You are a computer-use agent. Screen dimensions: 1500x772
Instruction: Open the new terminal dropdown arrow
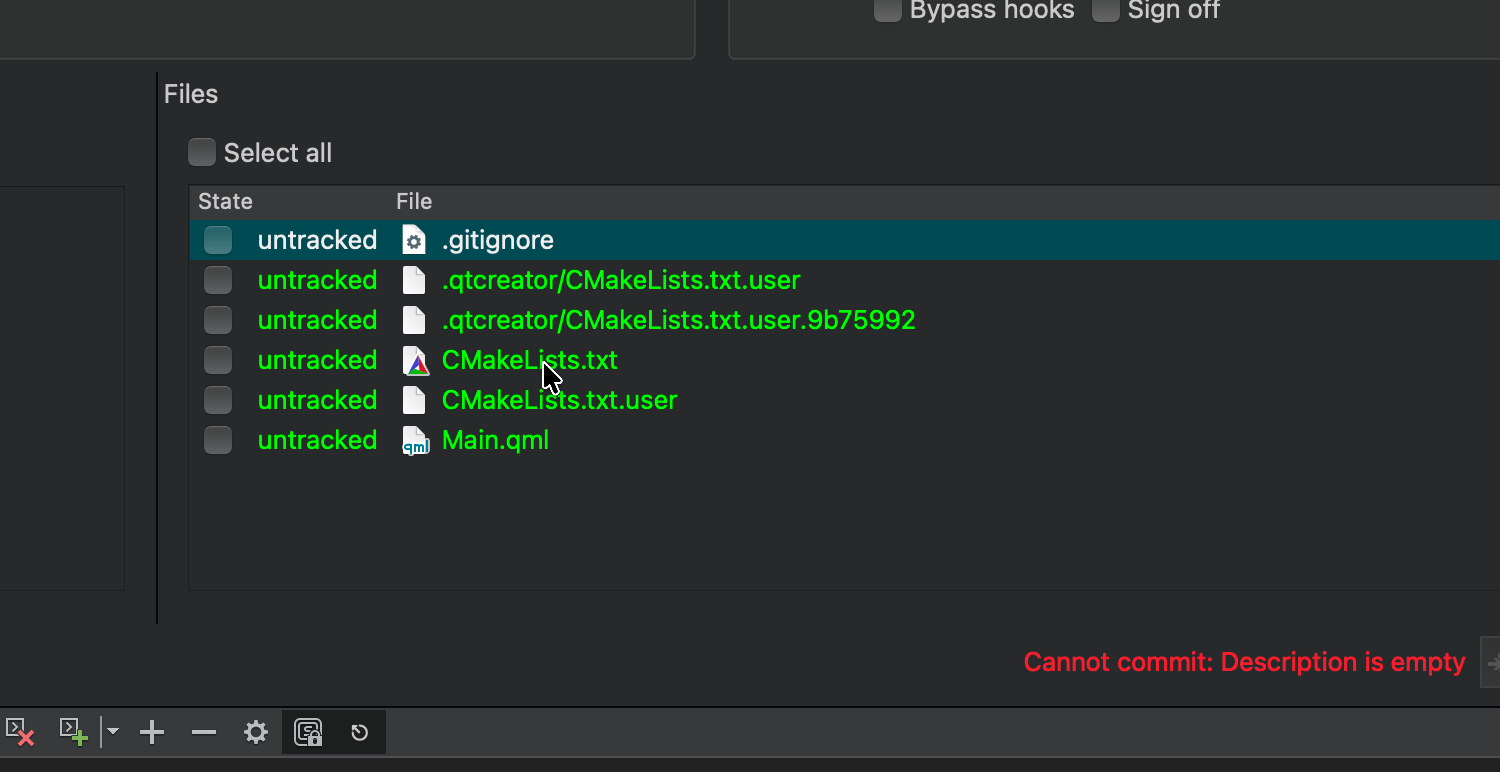click(x=113, y=732)
